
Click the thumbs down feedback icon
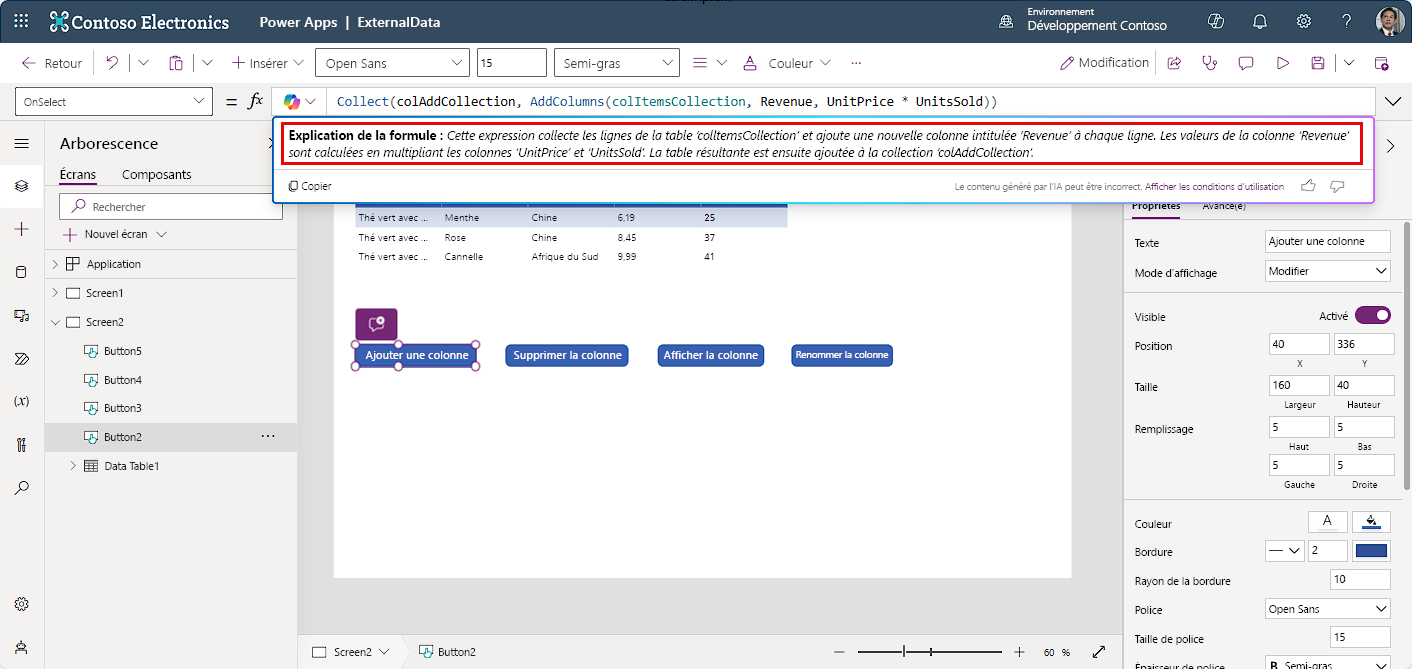(1337, 186)
